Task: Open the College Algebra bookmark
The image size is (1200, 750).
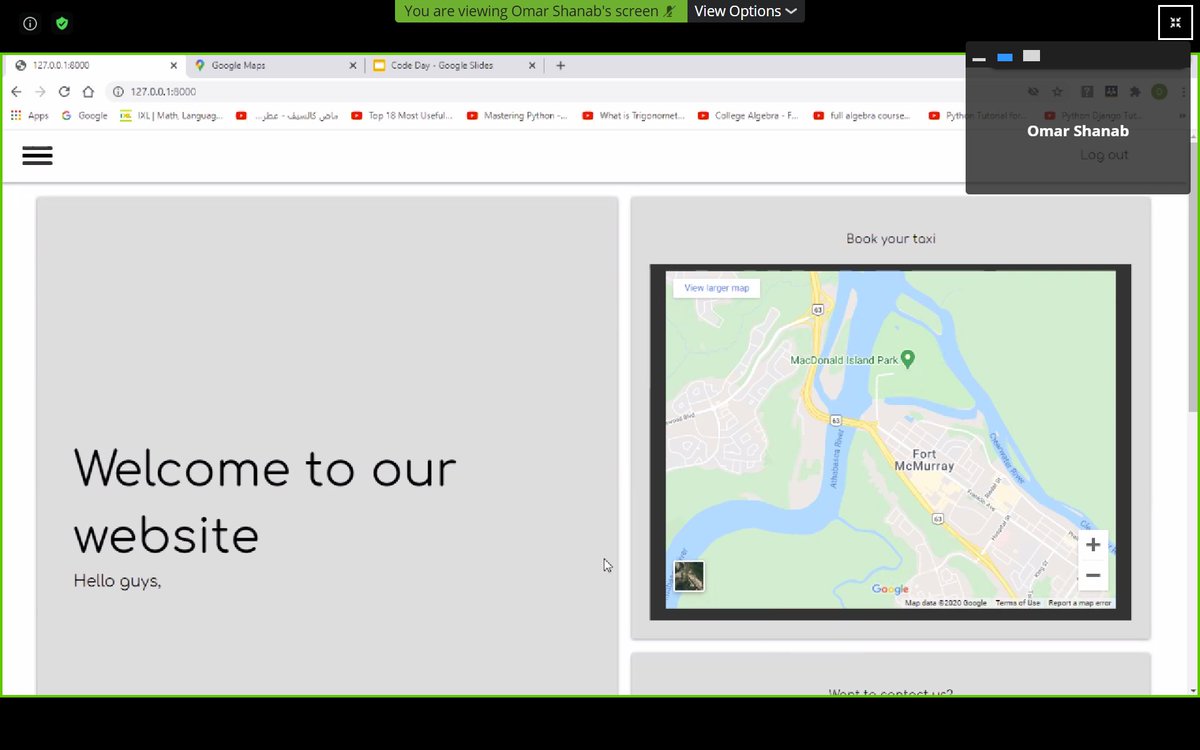Action: (748, 116)
